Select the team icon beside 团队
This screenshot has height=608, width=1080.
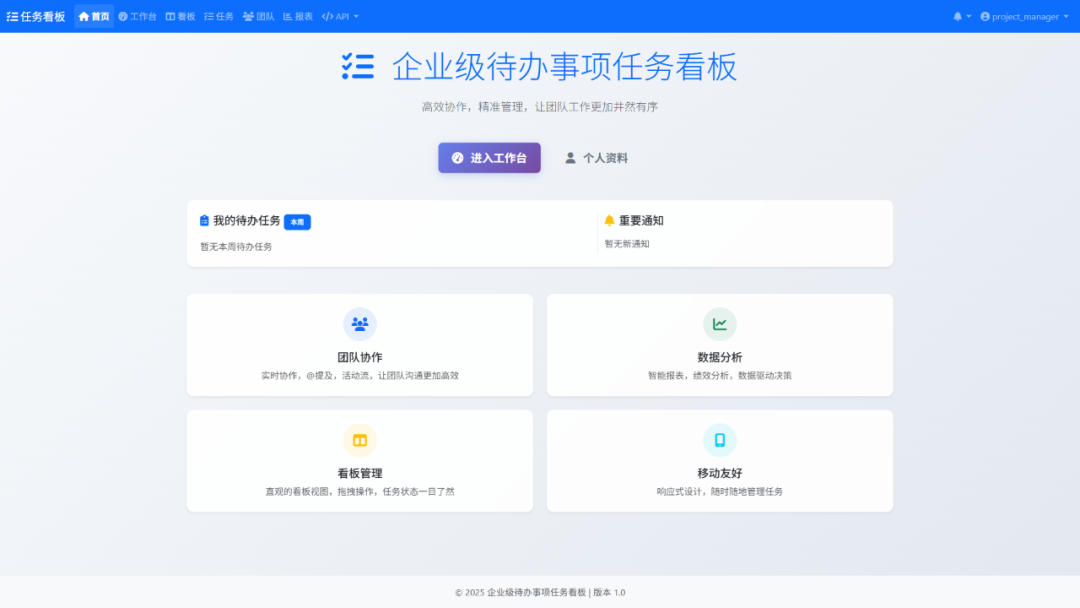248,15
